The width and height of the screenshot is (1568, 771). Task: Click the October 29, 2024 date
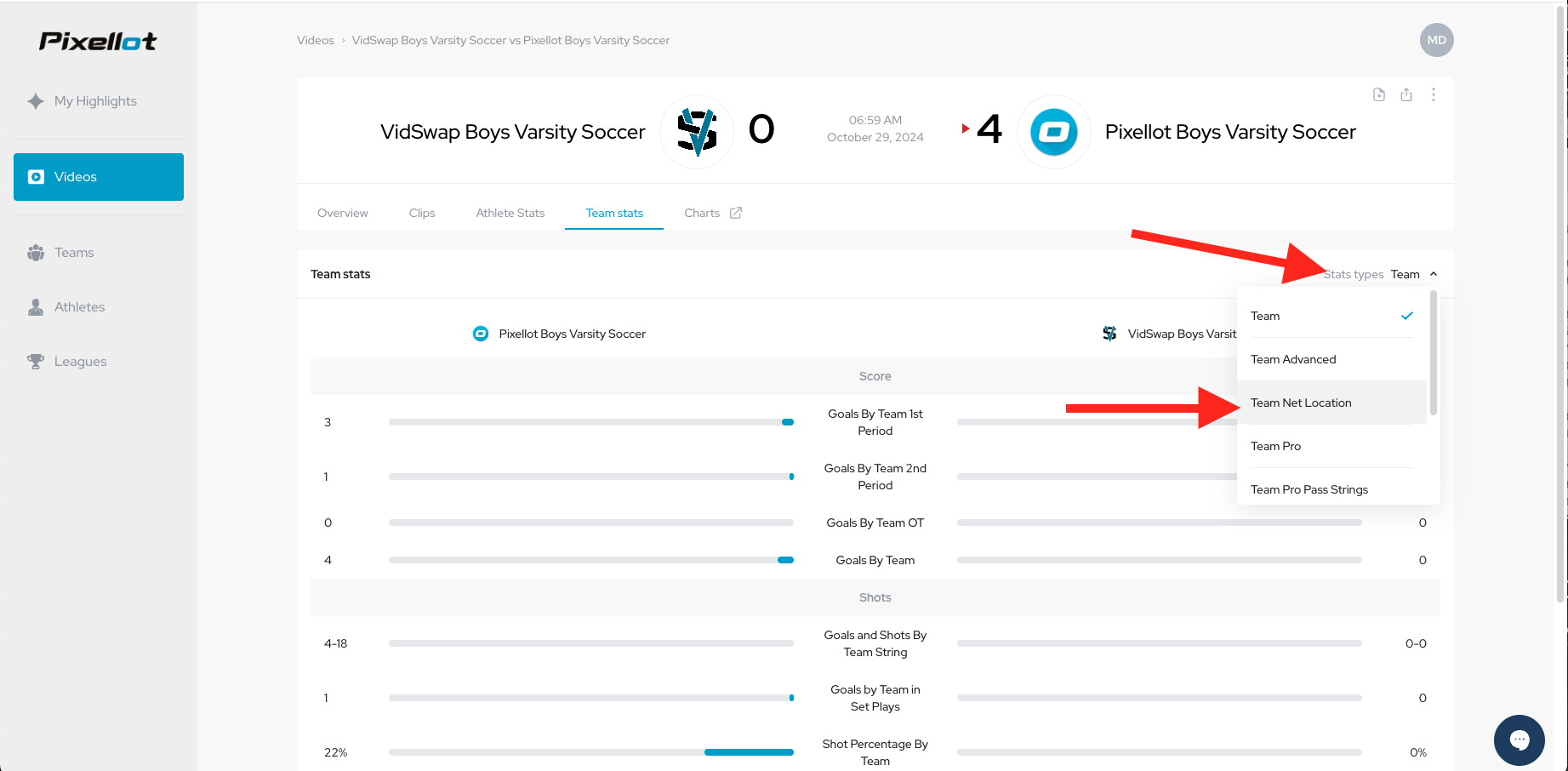pos(875,137)
